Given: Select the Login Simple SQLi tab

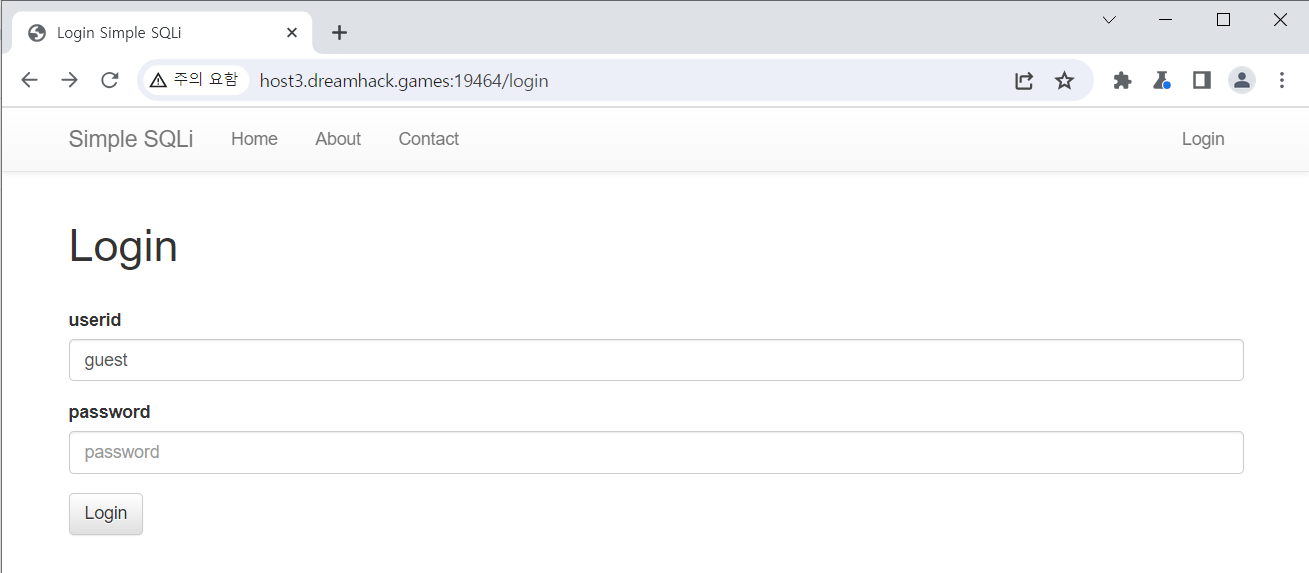Looking at the screenshot, I should pyautogui.click(x=163, y=33).
